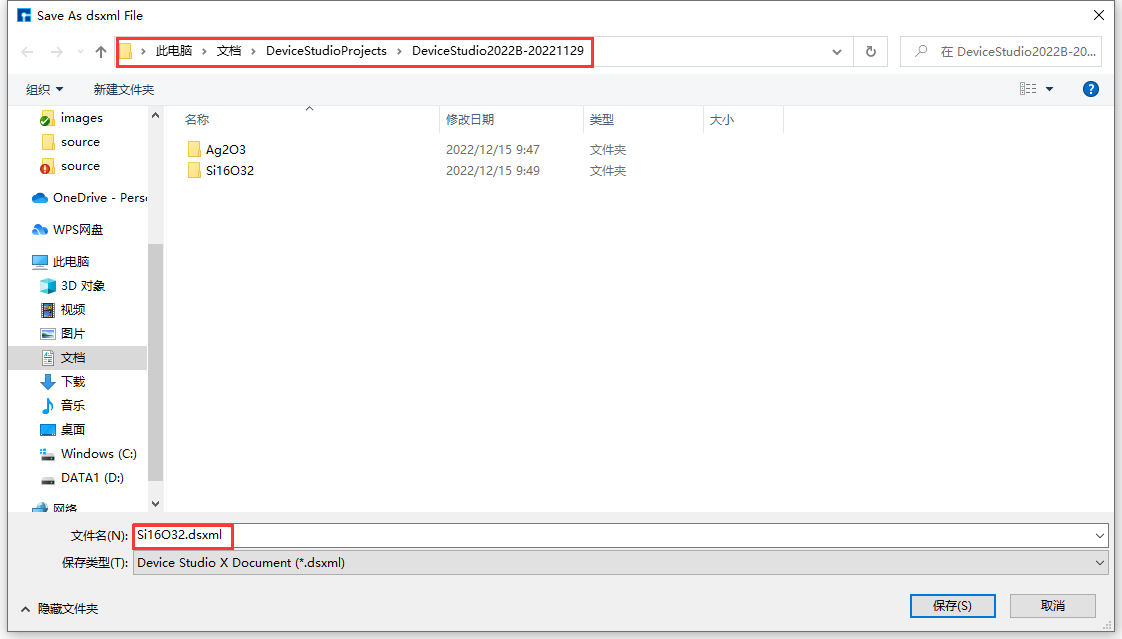Open the Si16O32 folder
1122x639 pixels.
click(x=229, y=171)
